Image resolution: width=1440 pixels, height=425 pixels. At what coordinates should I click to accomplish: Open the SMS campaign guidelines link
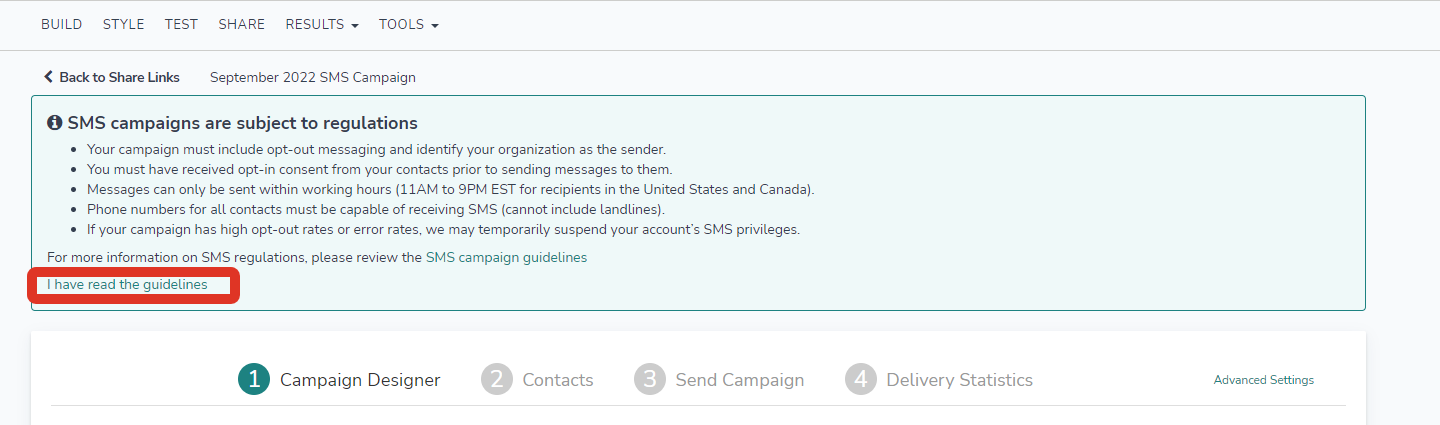tap(506, 257)
